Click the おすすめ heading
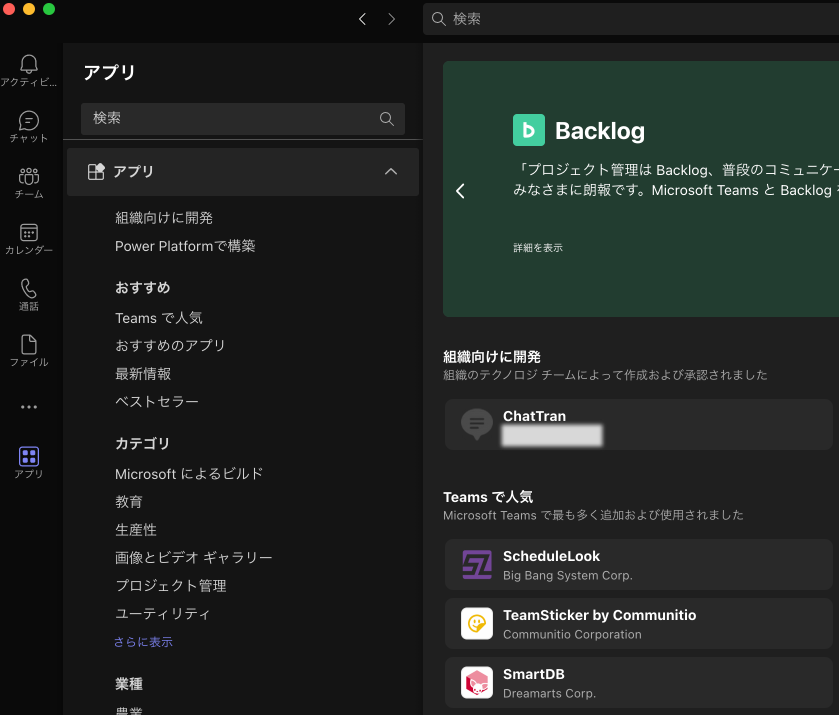This screenshot has width=839, height=715. point(143,288)
